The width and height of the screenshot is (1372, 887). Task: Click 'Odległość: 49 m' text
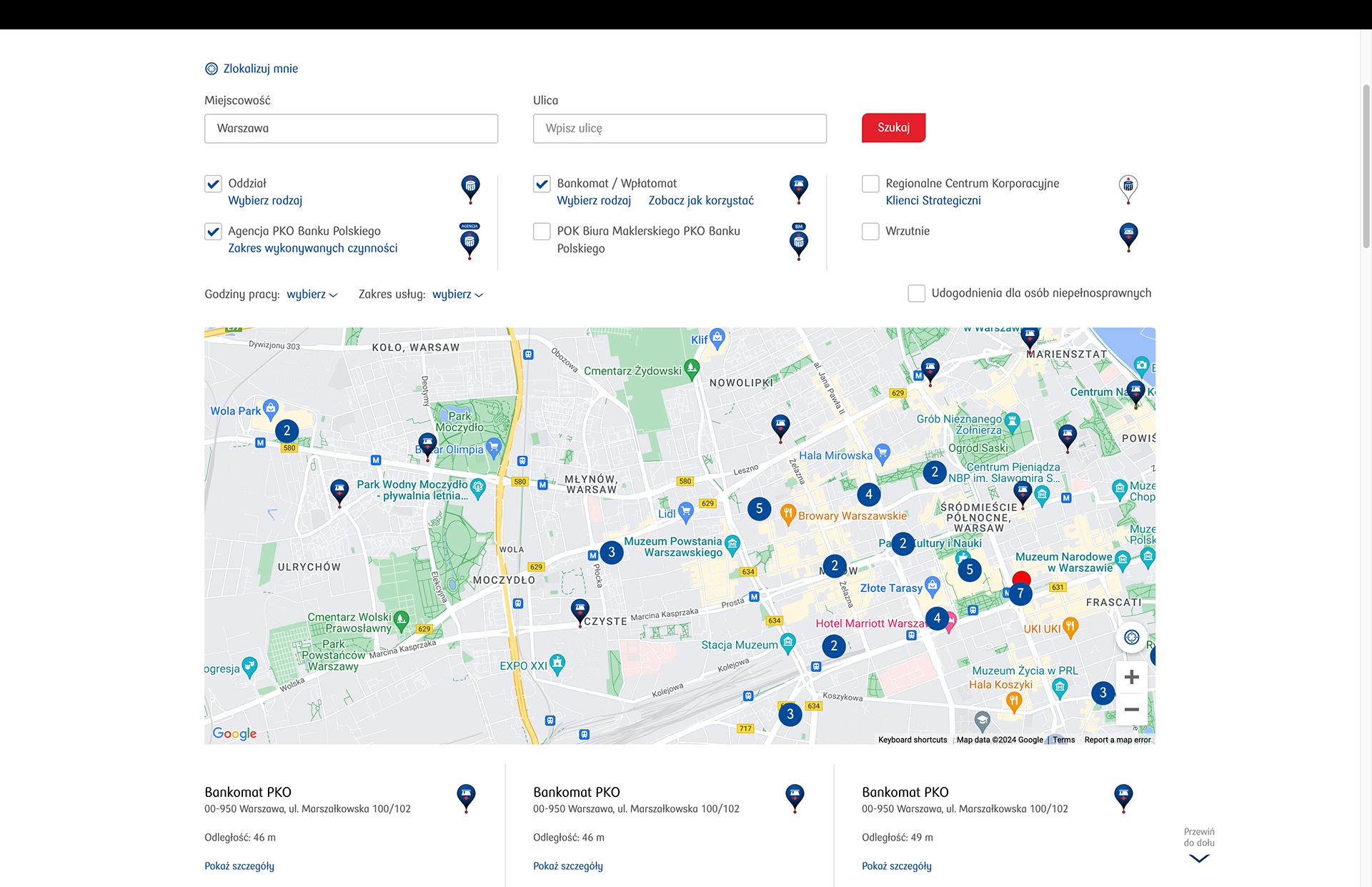(x=898, y=838)
